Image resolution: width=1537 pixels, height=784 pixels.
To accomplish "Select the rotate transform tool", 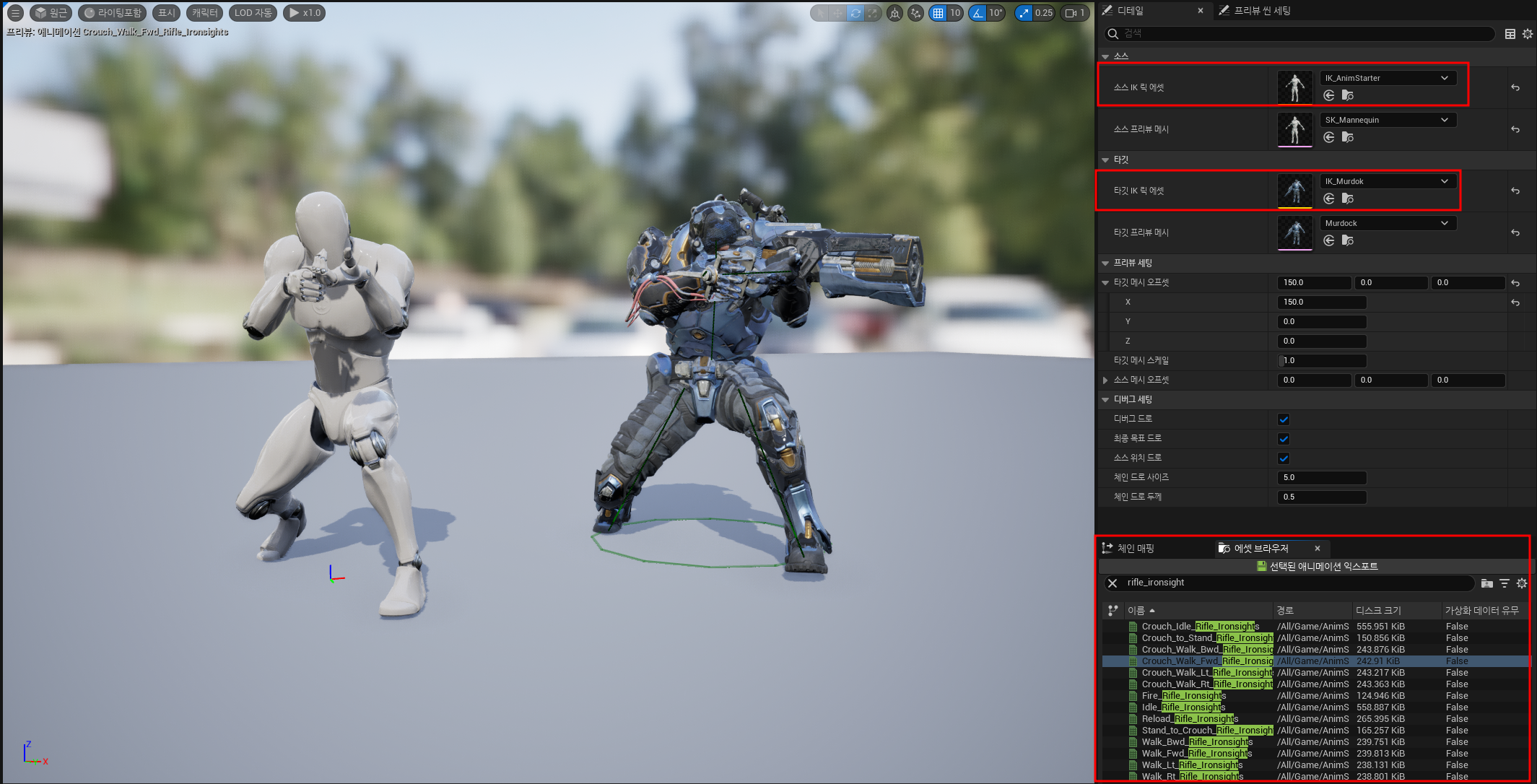I will (855, 13).
